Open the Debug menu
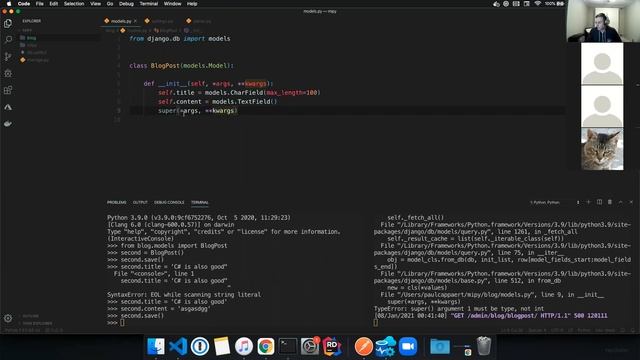This screenshot has height=360, width=640. (126, 4)
